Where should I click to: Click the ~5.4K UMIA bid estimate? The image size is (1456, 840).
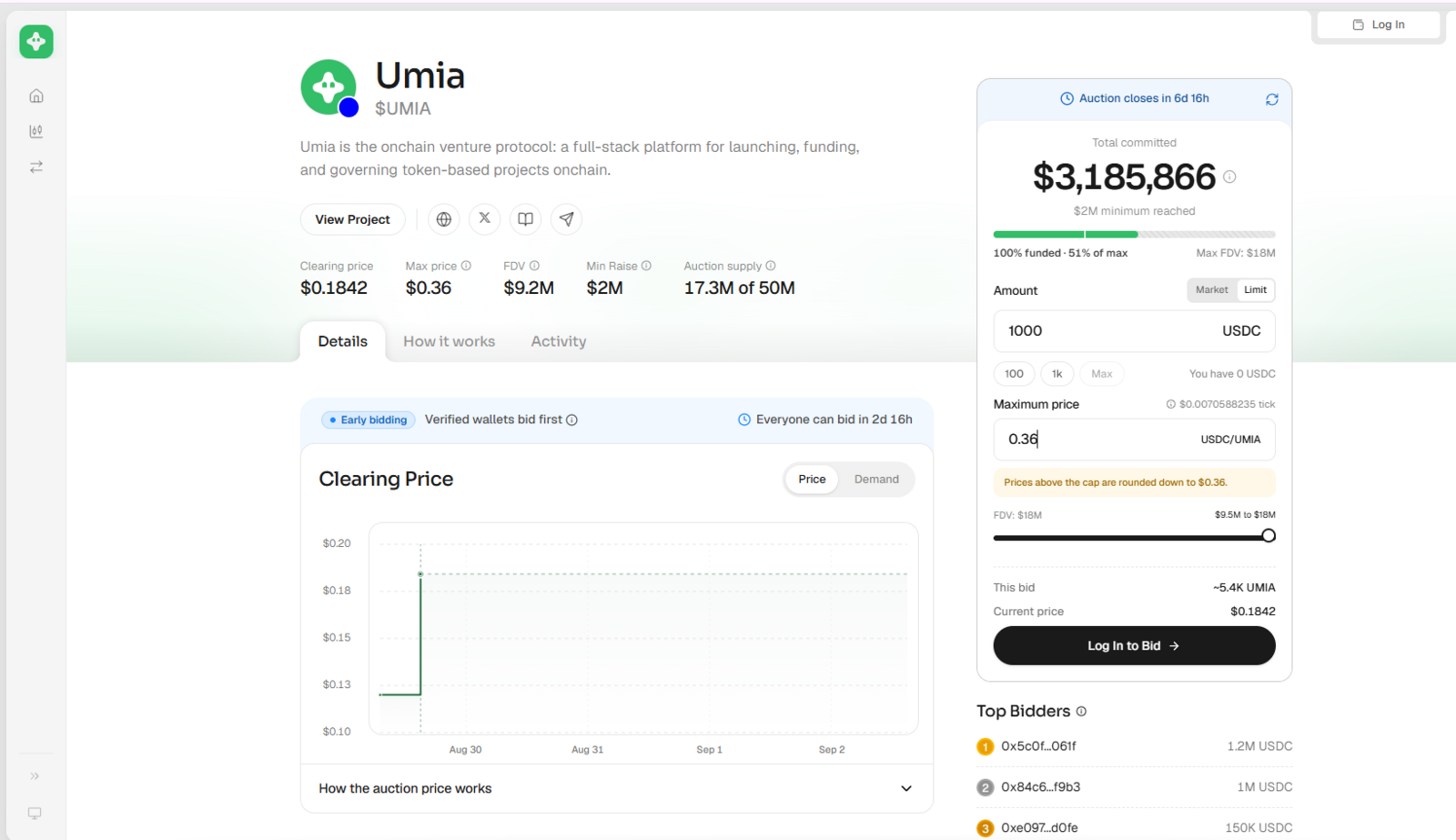pos(1243,588)
